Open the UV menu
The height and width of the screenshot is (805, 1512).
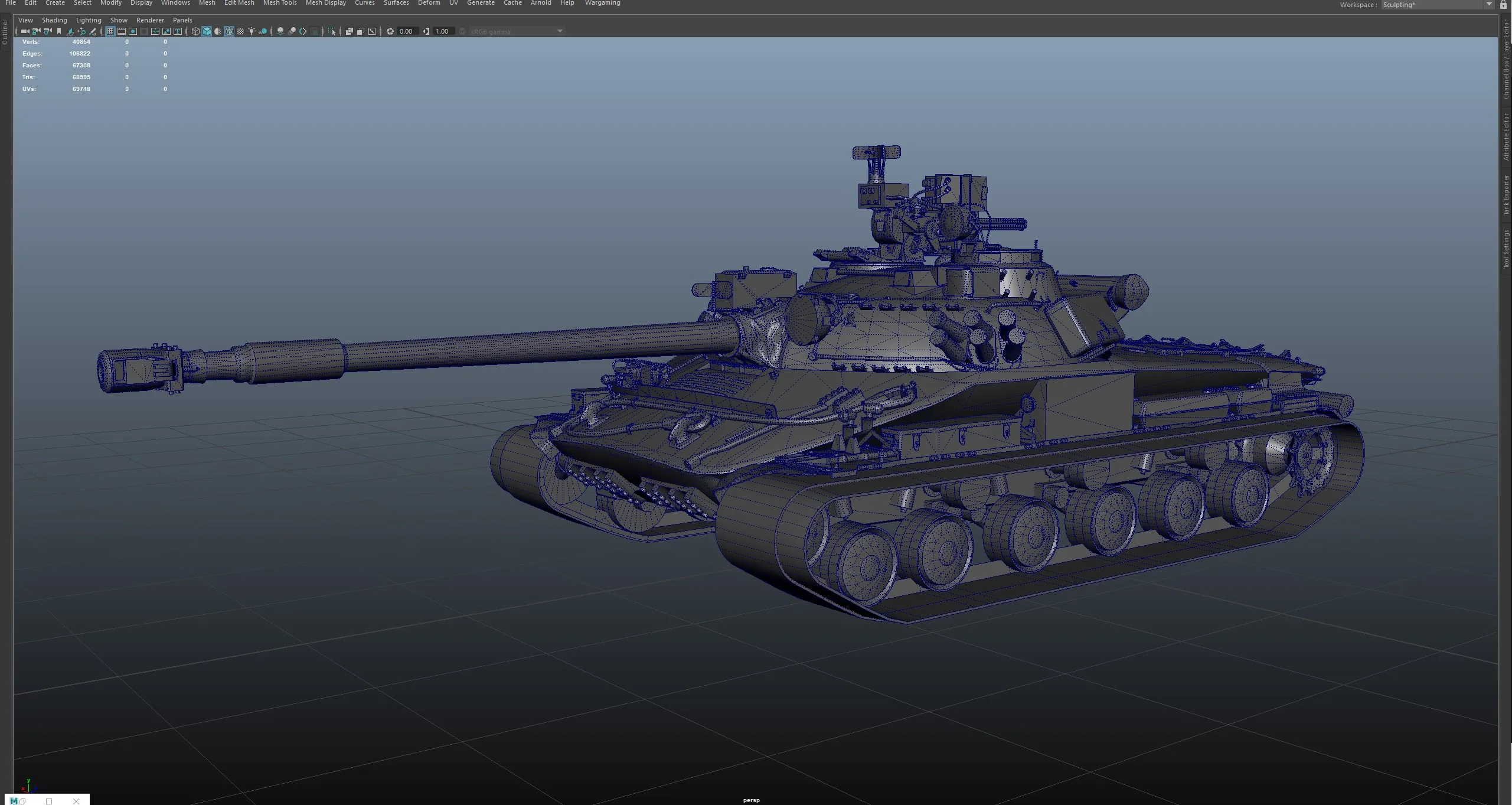(453, 3)
